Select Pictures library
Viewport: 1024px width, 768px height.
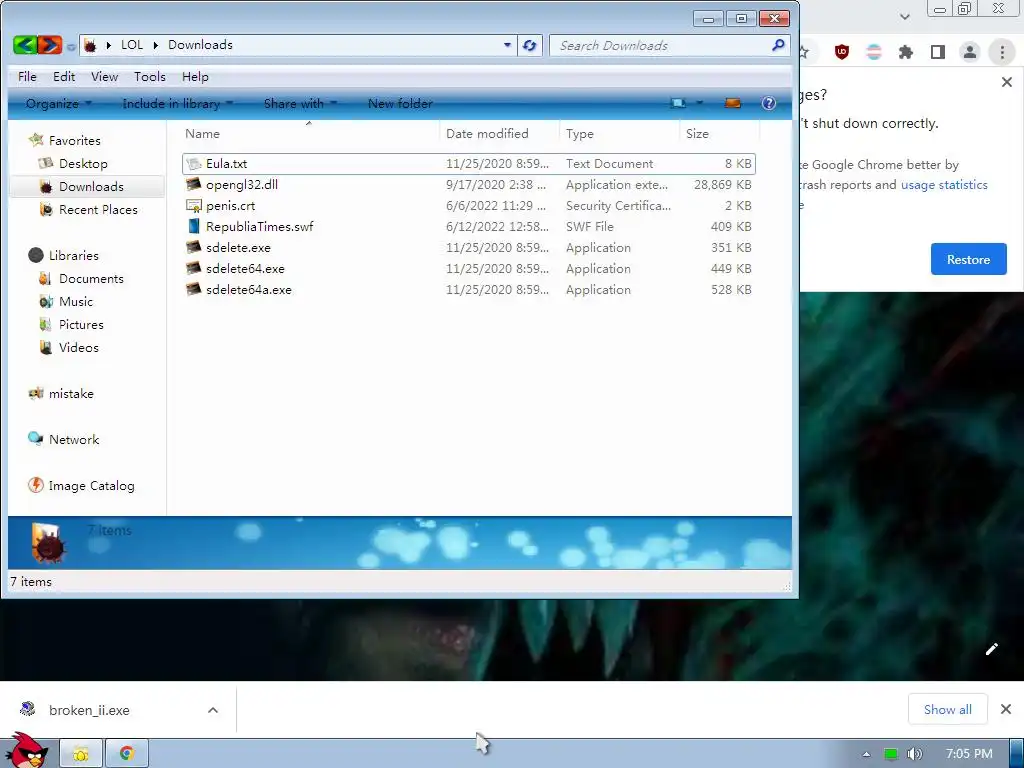point(81,325)
